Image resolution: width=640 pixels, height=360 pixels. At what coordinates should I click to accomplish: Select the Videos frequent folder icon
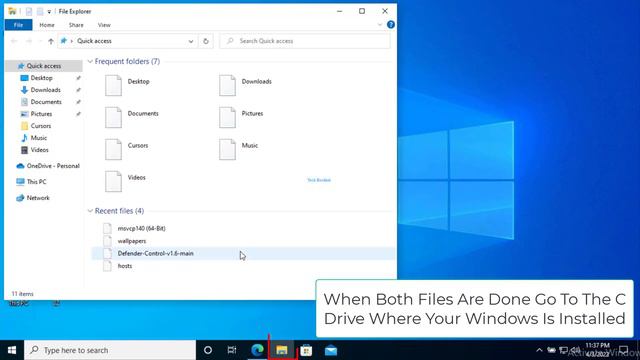point(113,181)
